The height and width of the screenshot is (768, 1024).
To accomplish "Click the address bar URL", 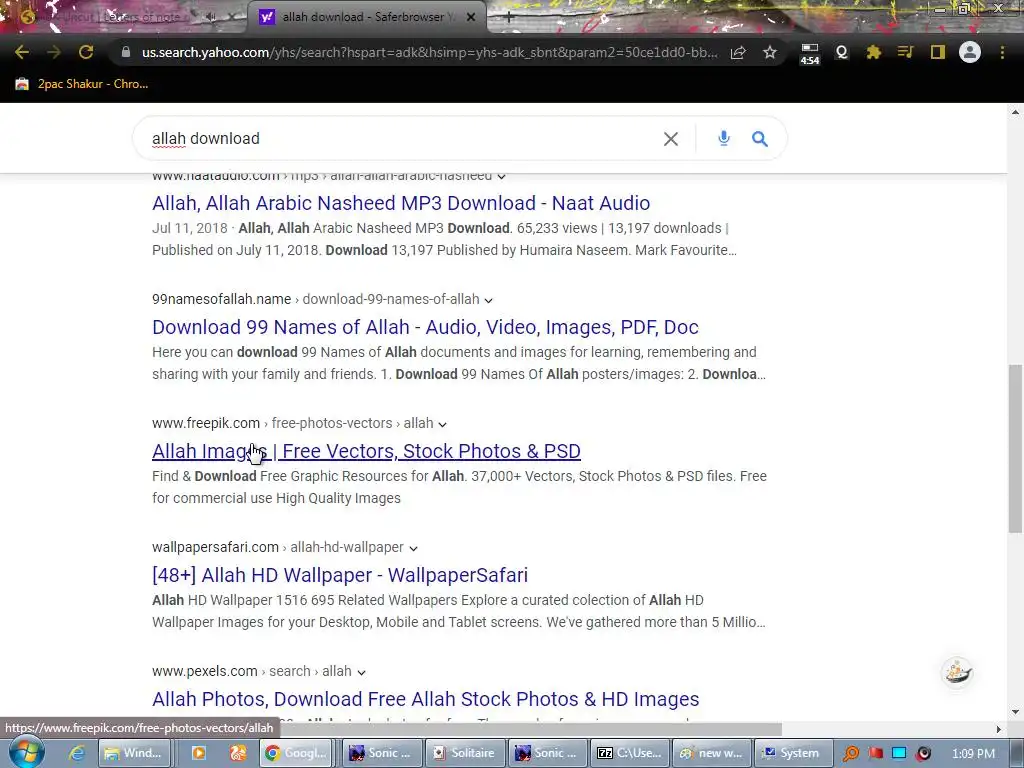I will point(429,52).
